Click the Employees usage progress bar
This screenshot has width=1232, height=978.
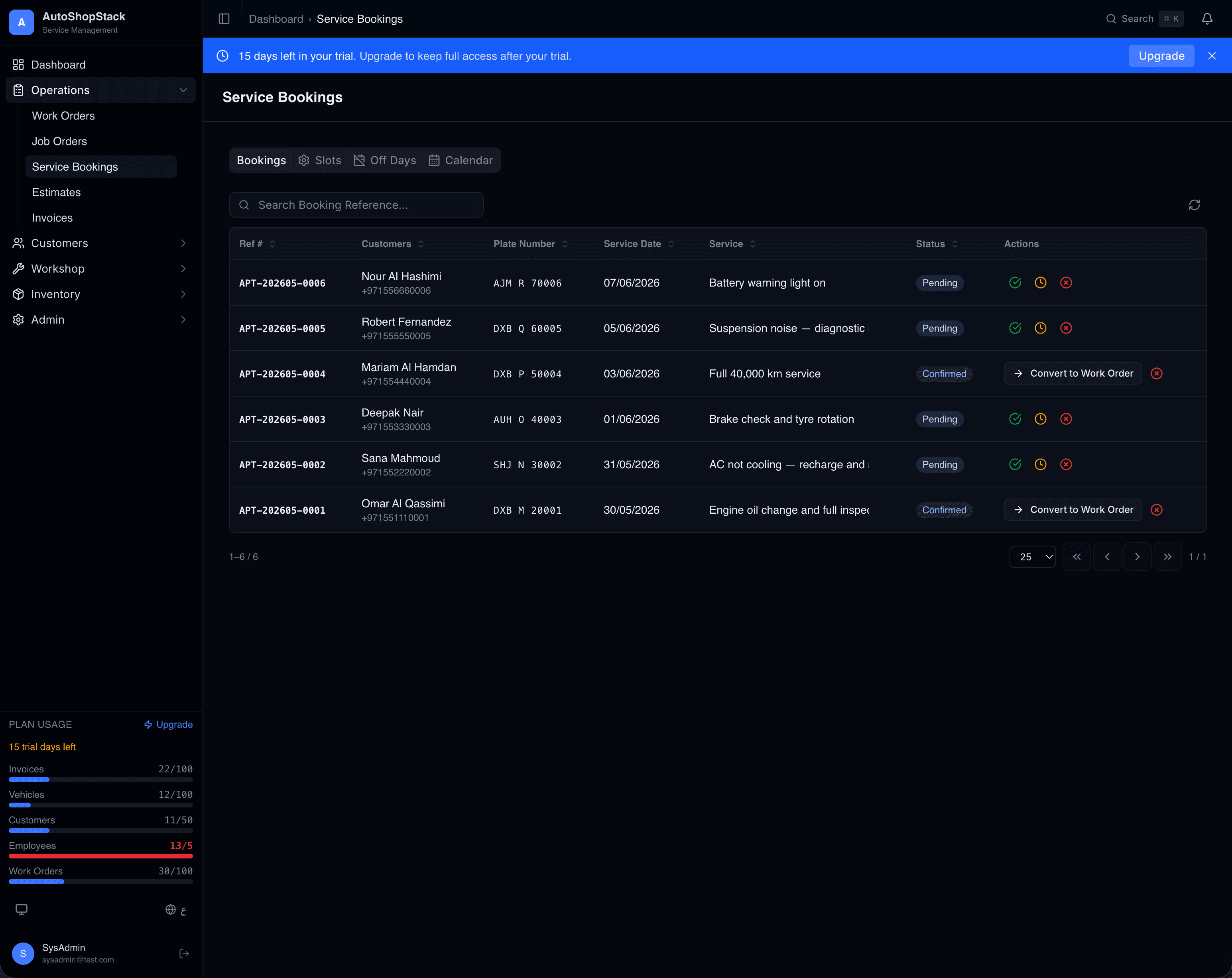pos(100,856)
